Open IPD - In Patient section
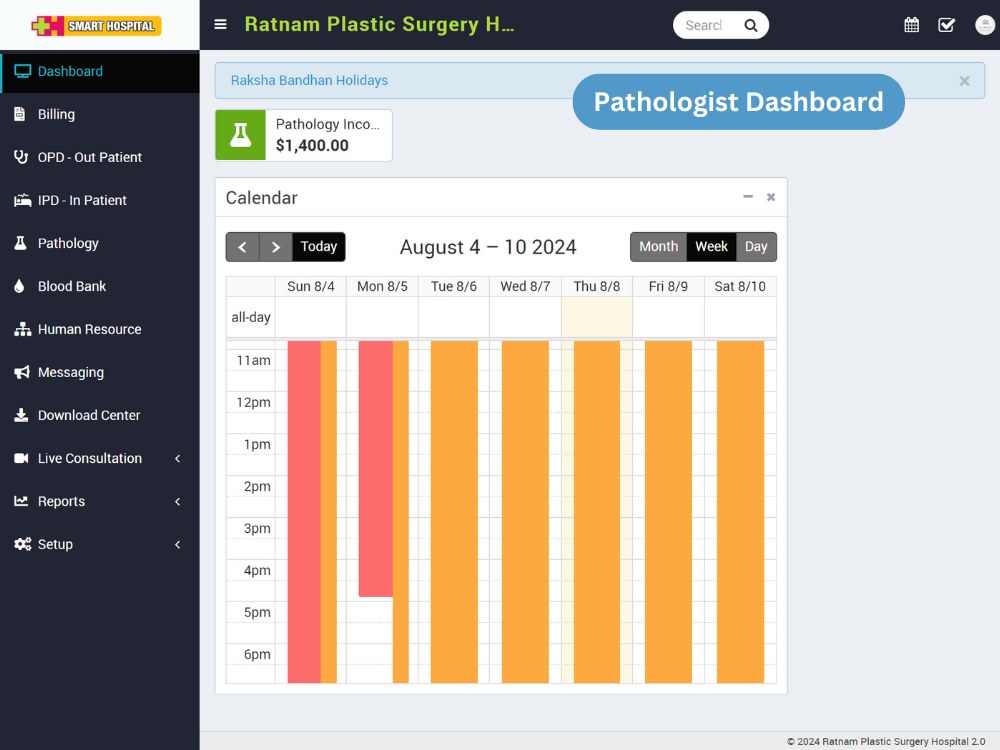 [x=99, y=200]
